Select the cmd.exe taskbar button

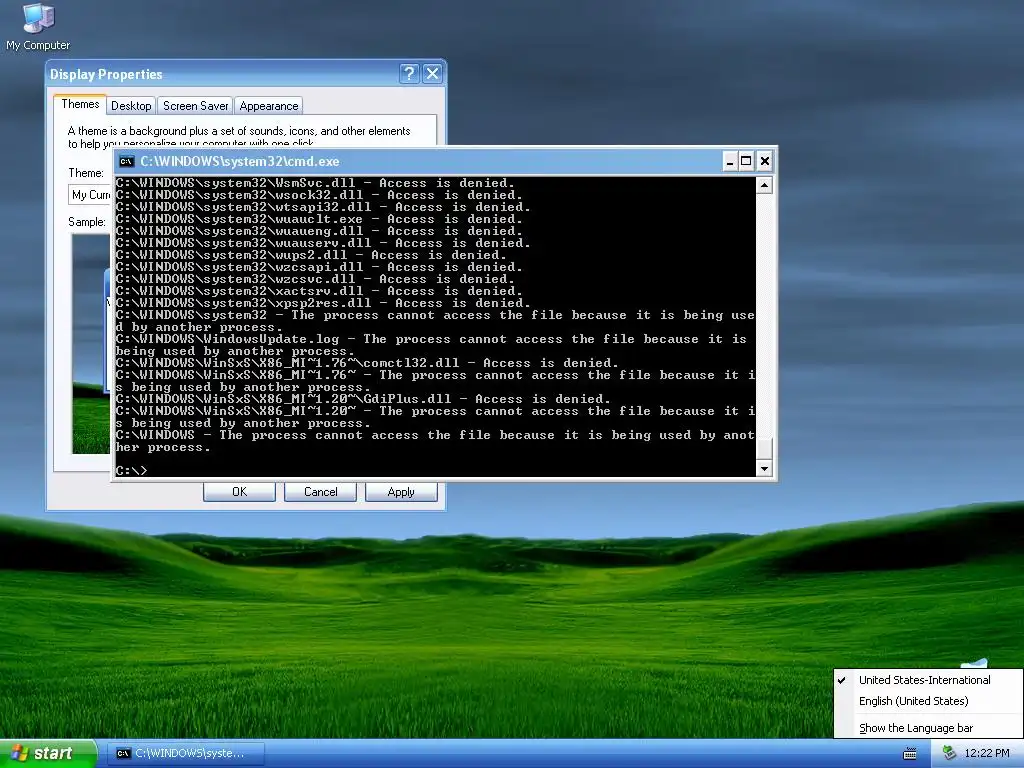[185, 754]
